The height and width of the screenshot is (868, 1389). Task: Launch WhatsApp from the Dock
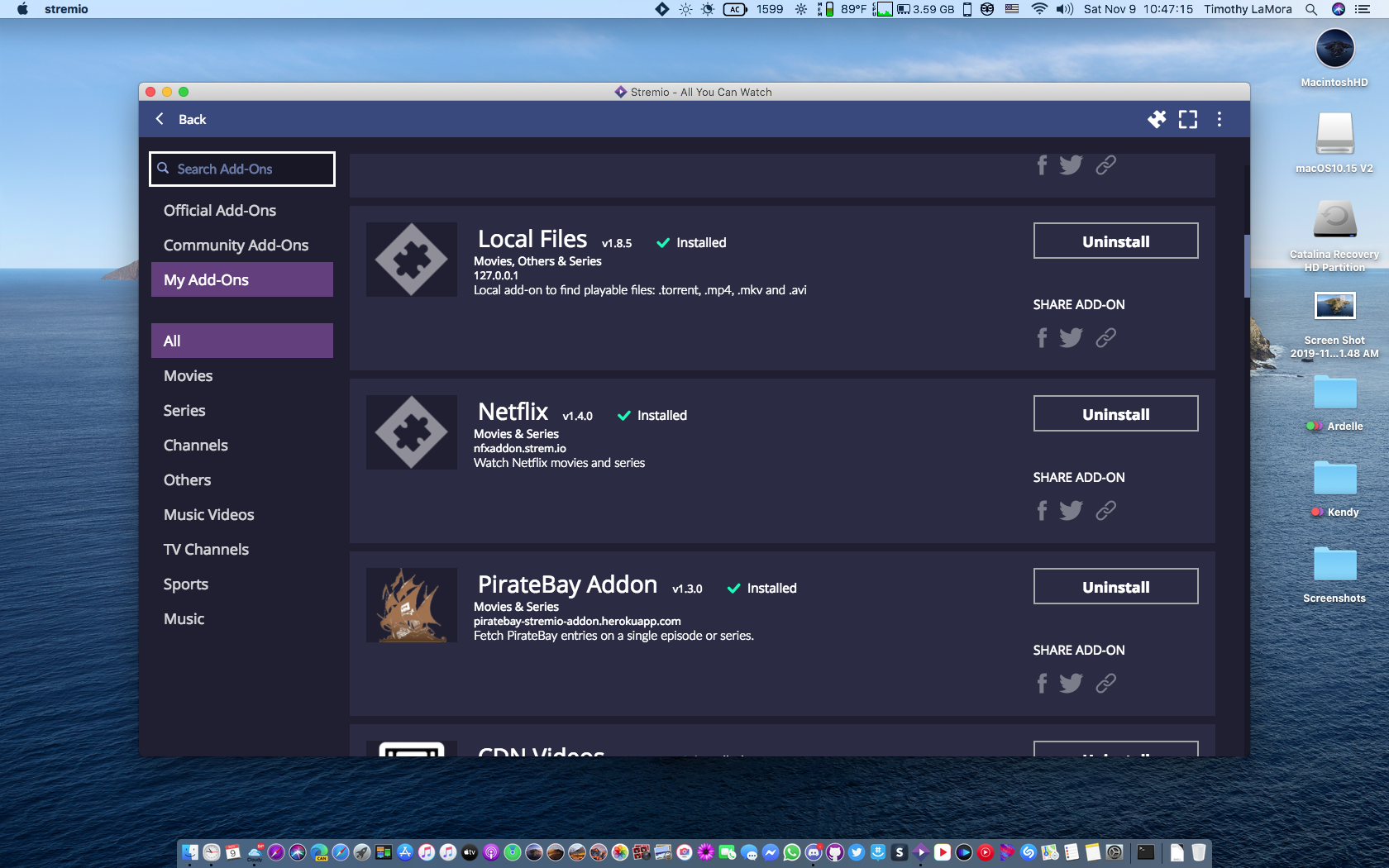pos(792,852)
